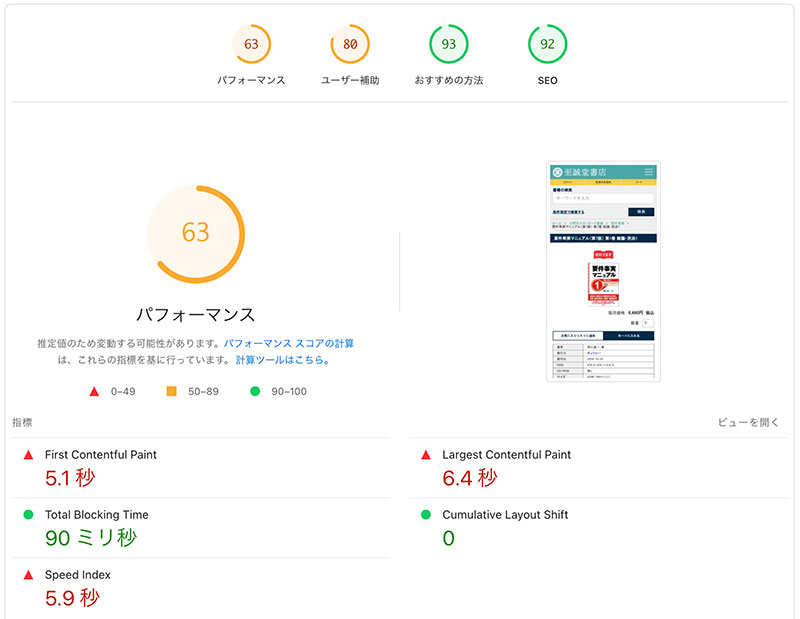Screen dimensions: 800x619
Task: Click the page screenshot thumbnail
Action: coord(603,271)
